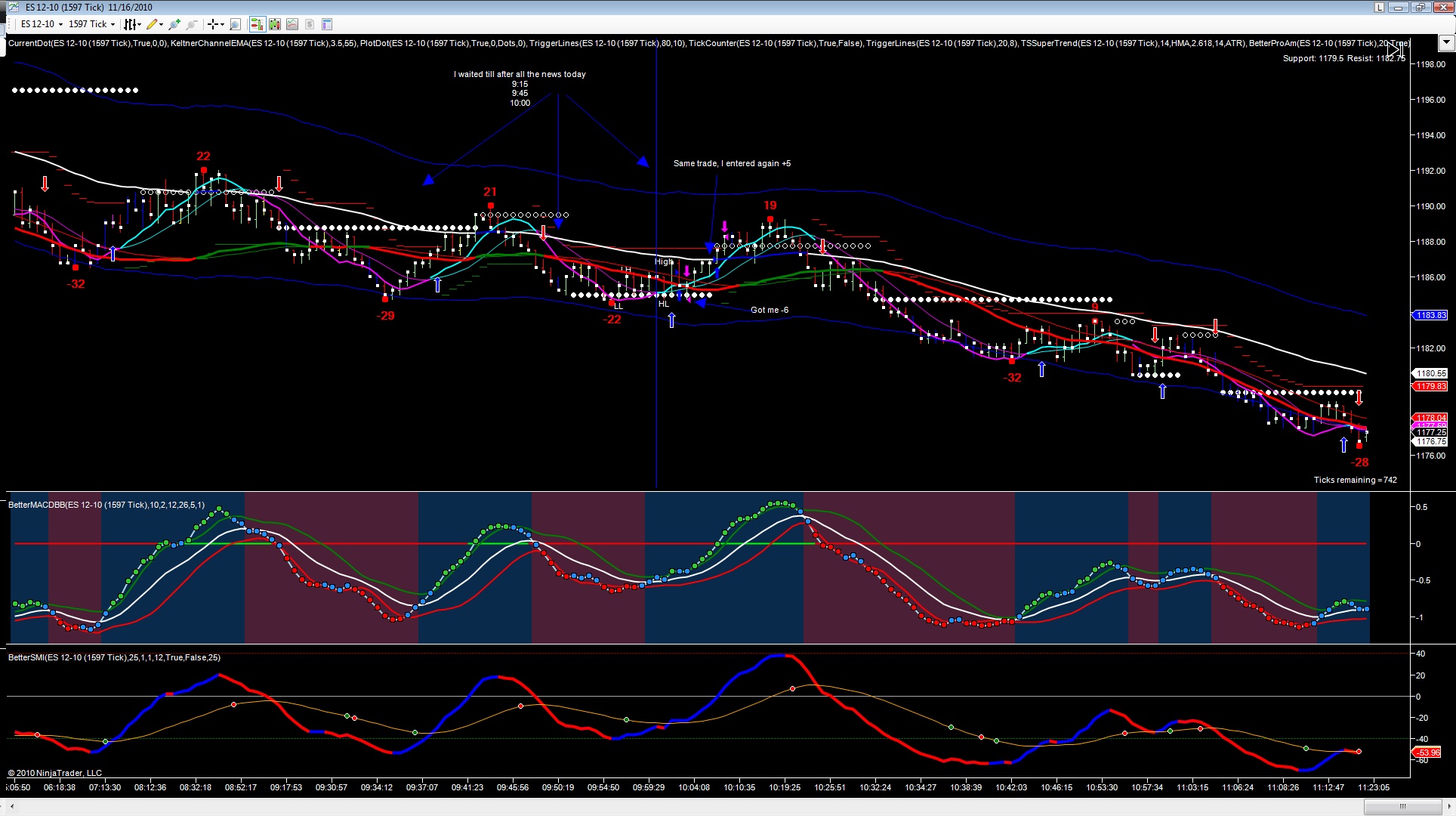Click the horizontal scrollbar thumb

coord(1402,807)
